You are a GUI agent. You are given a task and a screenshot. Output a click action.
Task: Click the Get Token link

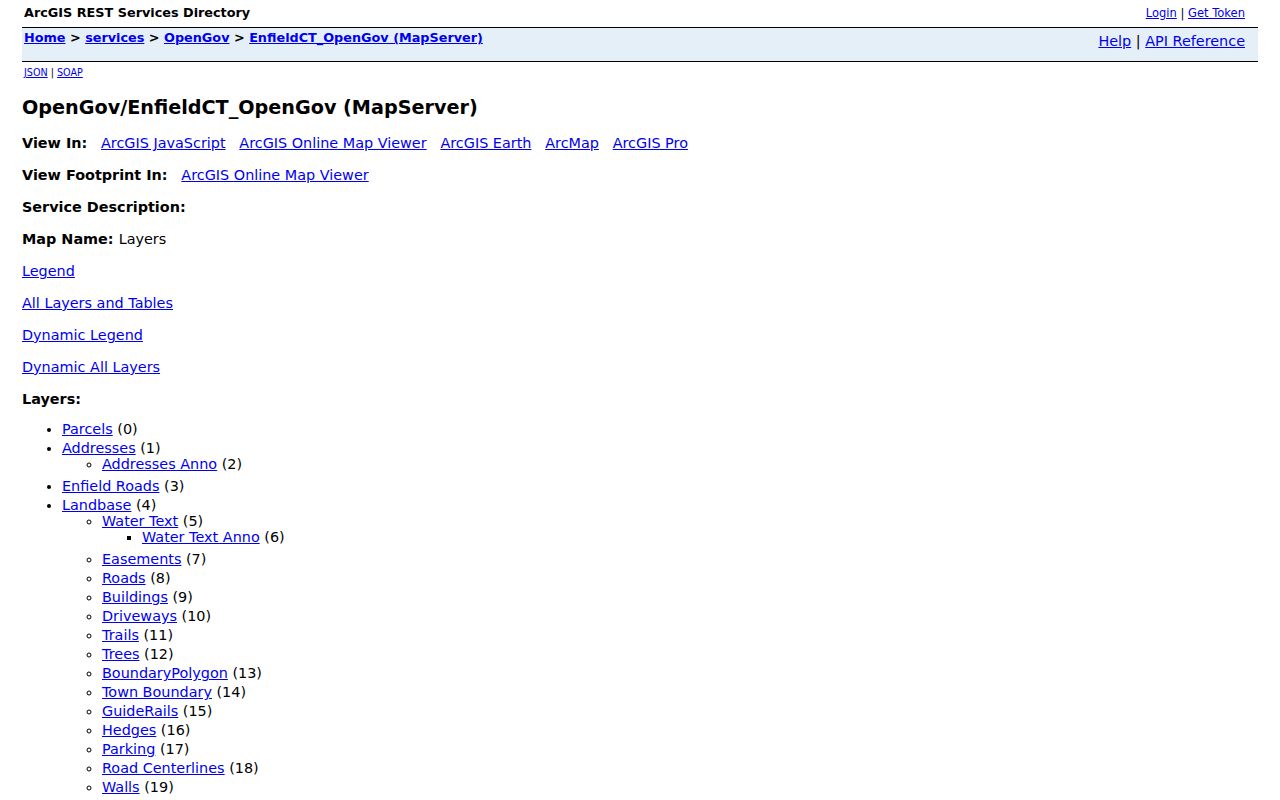pyautogui.click(x=1216, y=13)
